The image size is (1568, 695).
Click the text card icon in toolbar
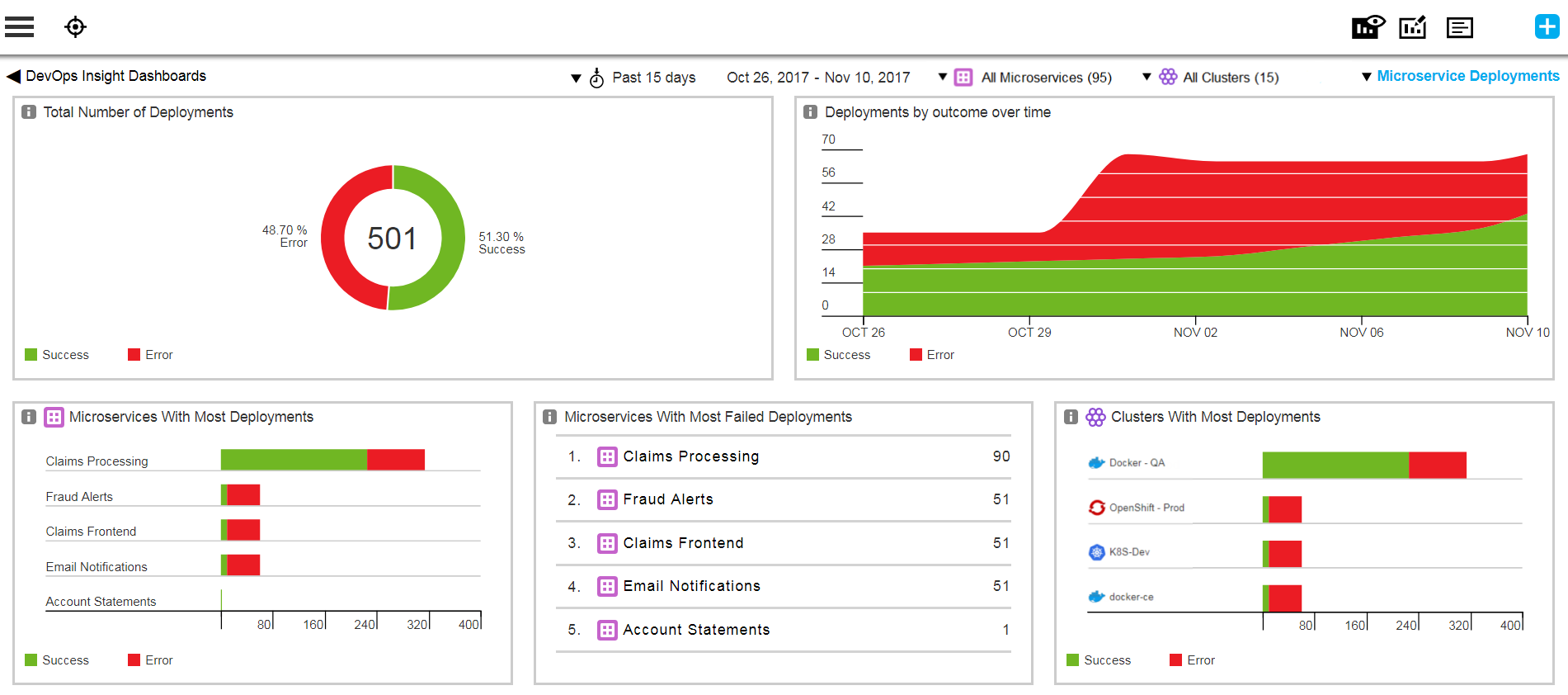1459,28
